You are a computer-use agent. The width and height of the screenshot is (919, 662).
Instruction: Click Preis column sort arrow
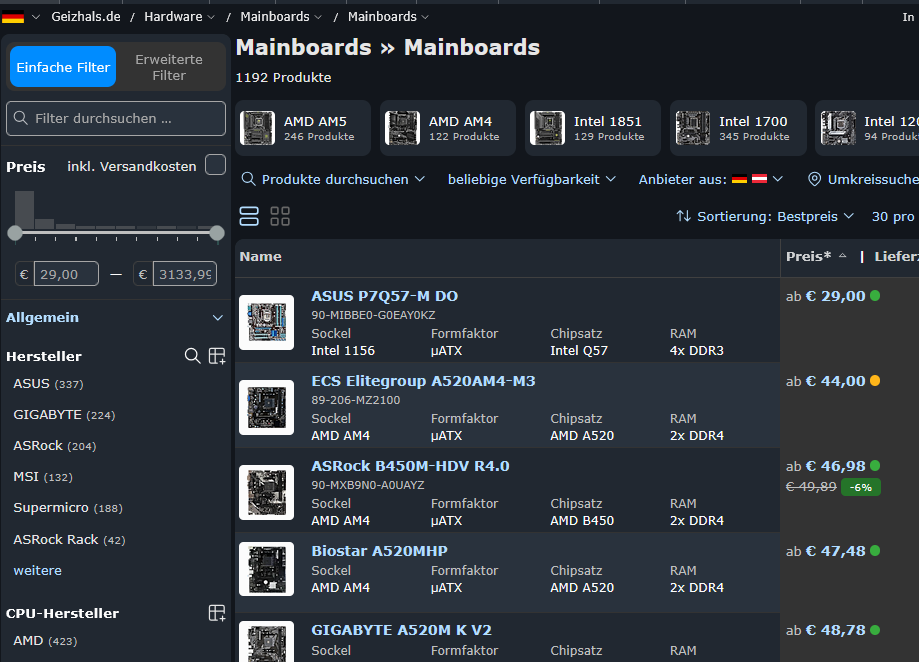[x=842, y=256]
